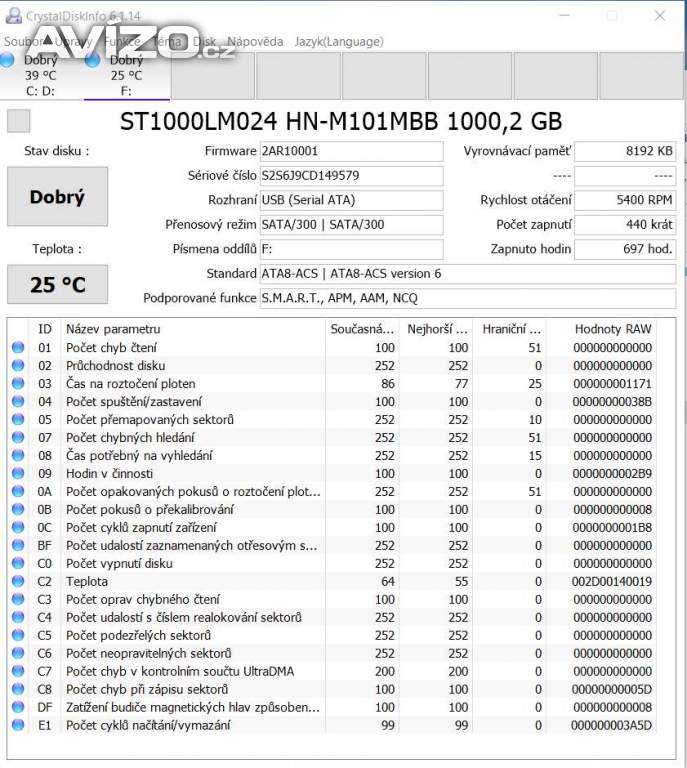
Task: Open the Nápověda menu
Action: pos(255,41)
